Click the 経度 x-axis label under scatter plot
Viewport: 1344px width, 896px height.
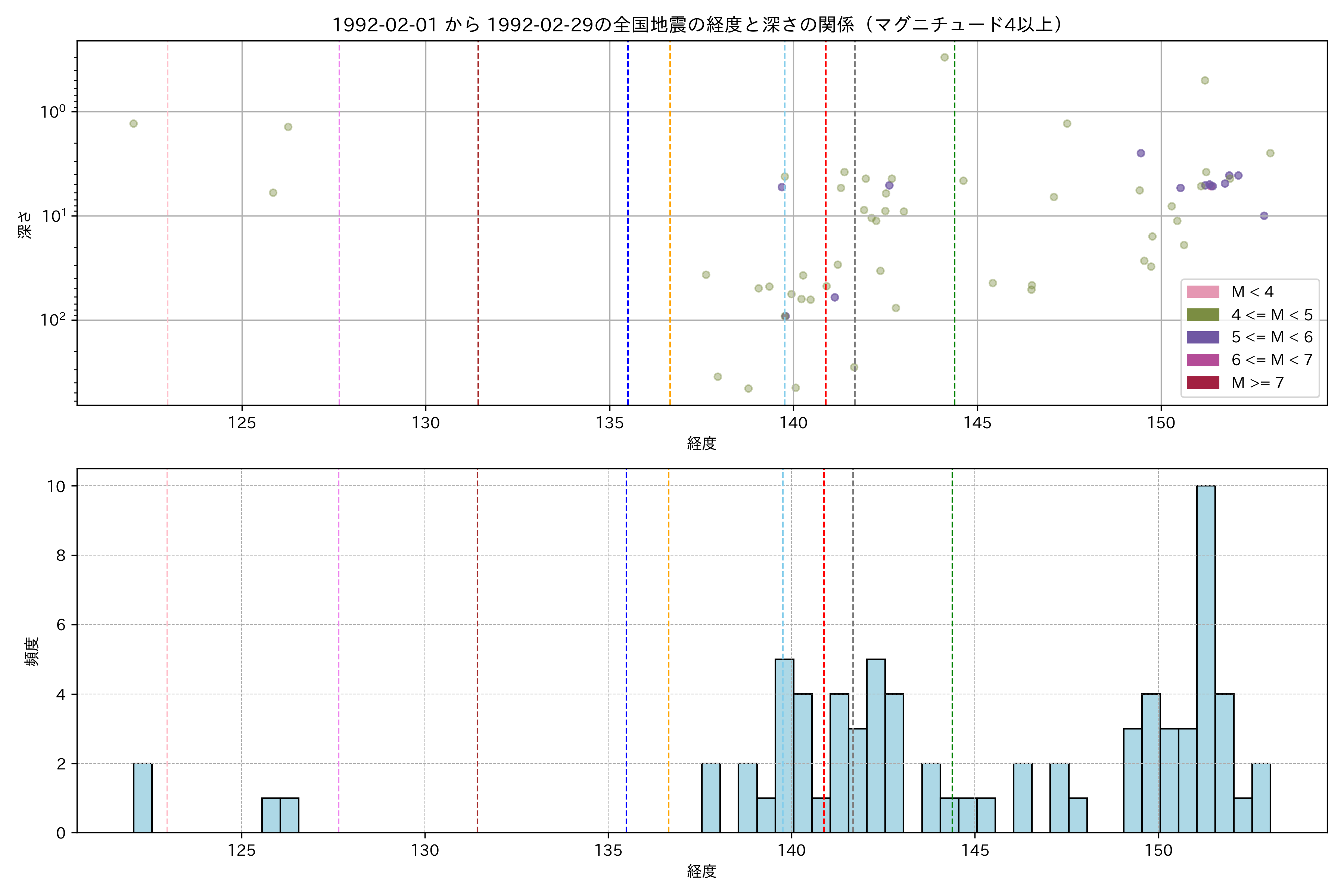(701, 444)
